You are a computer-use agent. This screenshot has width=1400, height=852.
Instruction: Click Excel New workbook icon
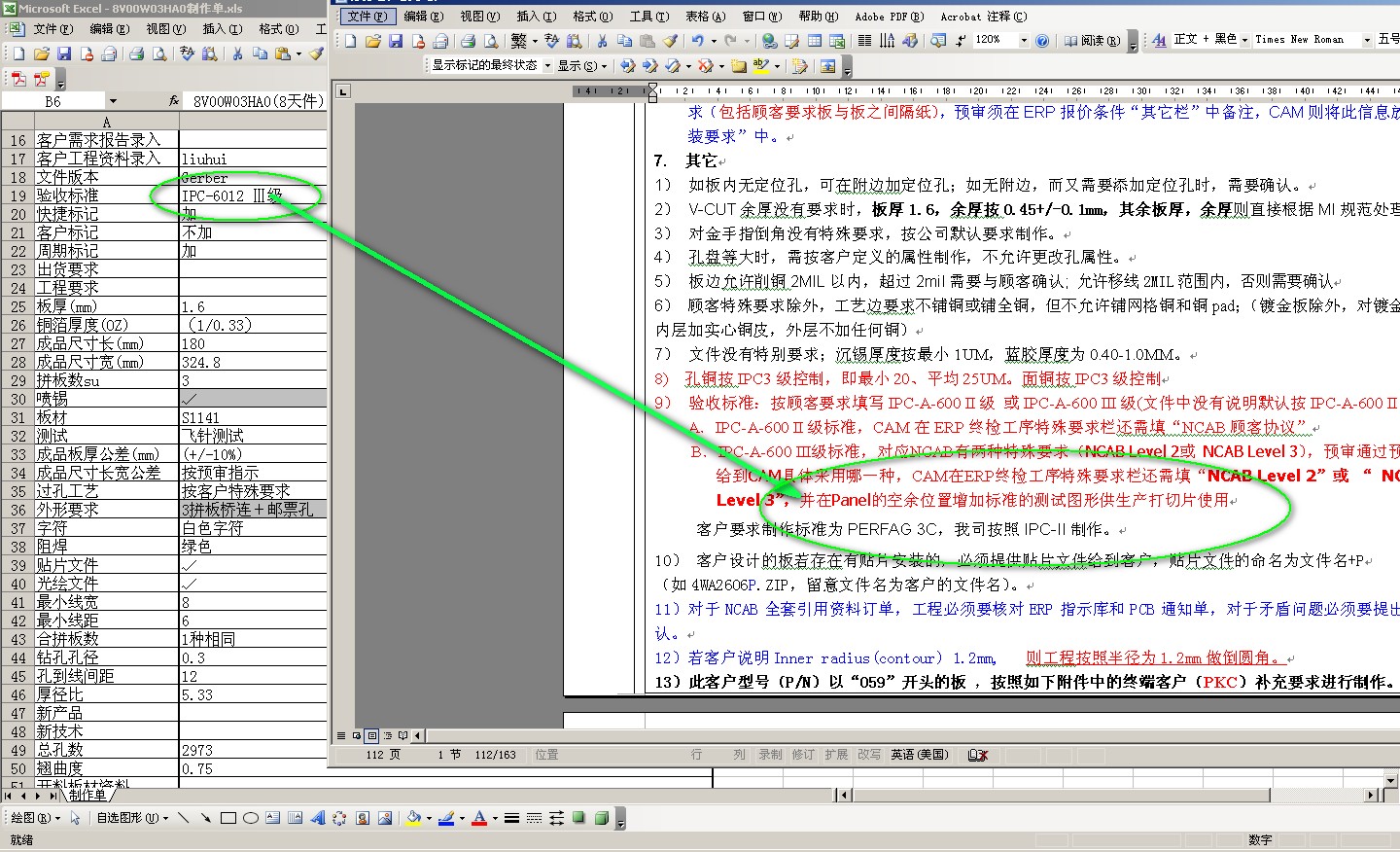click(x=18, y=53)
